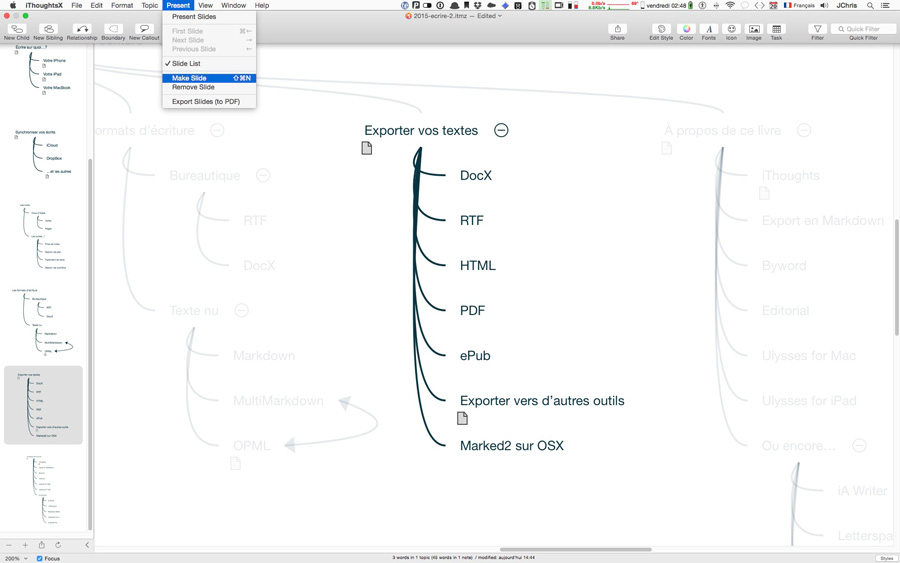The height and width of the screenshot is (563, 900).
Task: Click the horizontal canvas scrollbar
Action: 575,549
